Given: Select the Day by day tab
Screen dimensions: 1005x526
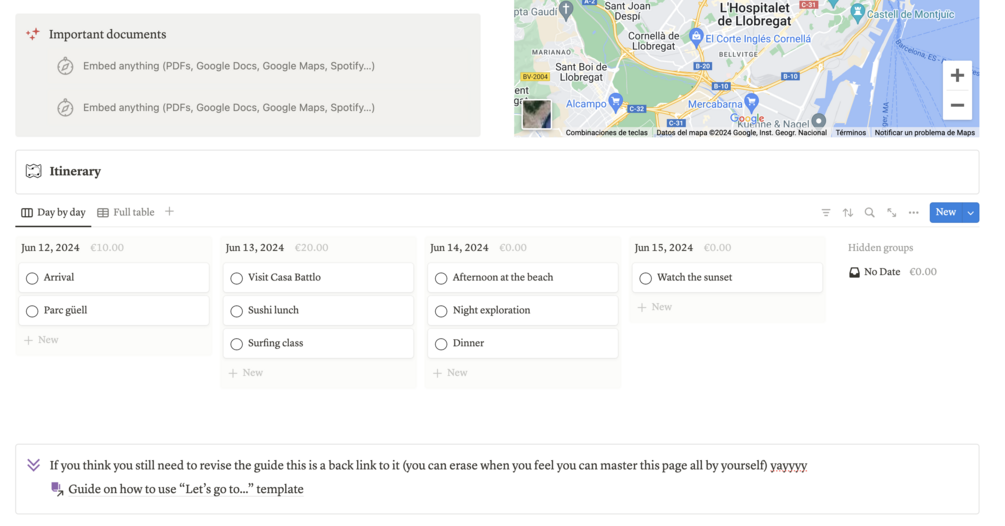Looking at the screenshot, I should pos(54,213).
